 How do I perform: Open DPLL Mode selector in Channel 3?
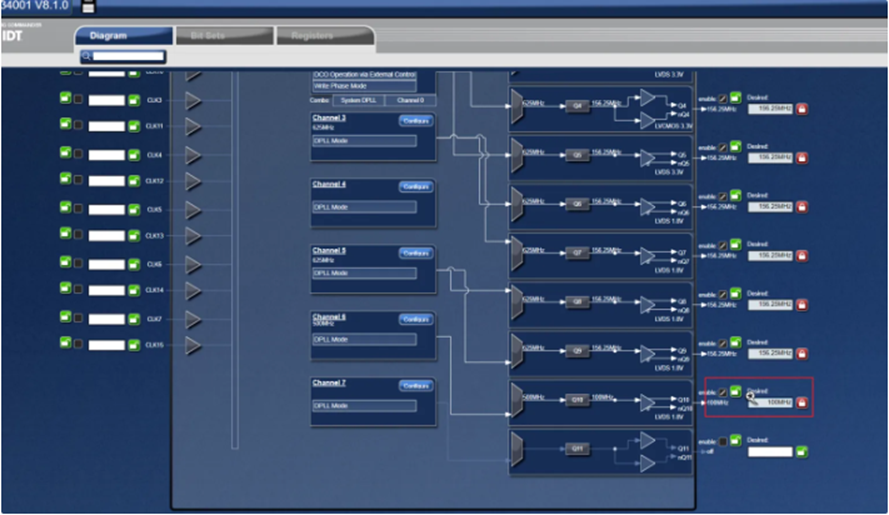tap(363, 141)
